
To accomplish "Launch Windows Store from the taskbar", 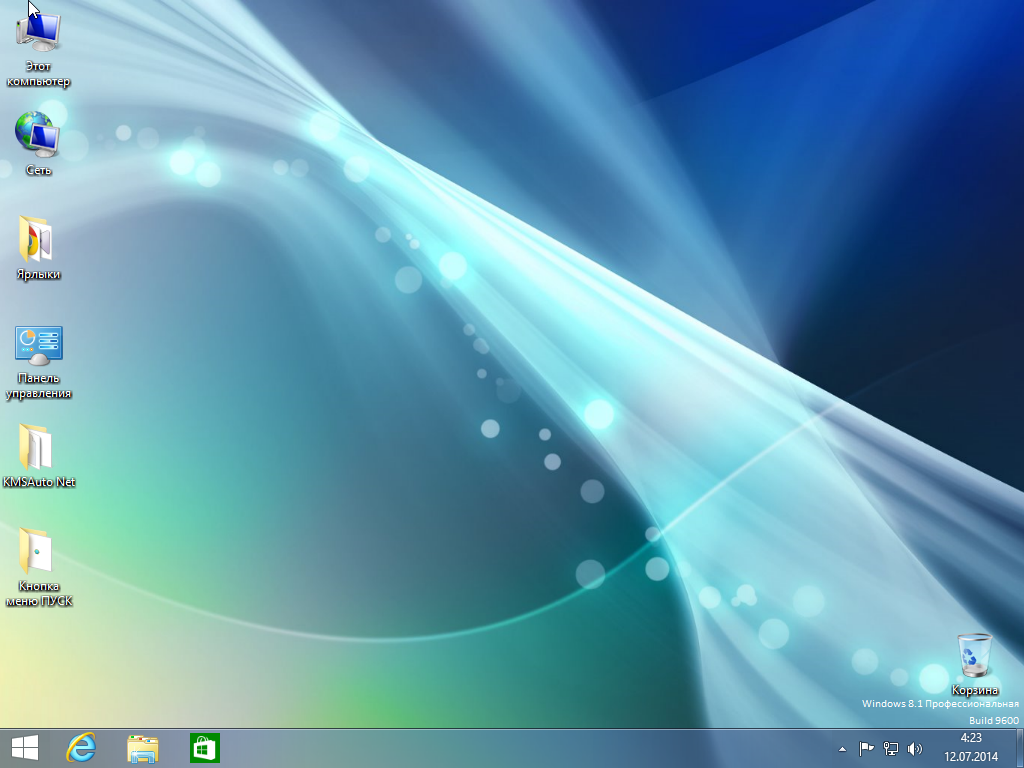I will pyautogui.click(x=204, y=748).
